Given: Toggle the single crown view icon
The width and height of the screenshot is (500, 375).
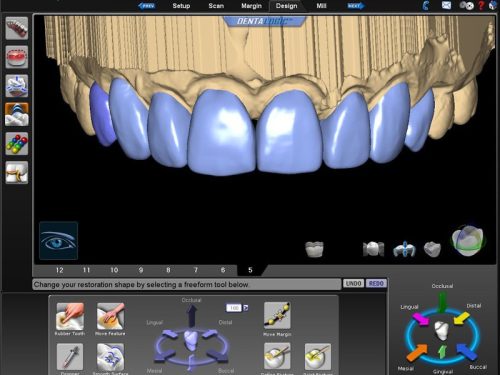Looking at the screenshot, I should 314,249.
